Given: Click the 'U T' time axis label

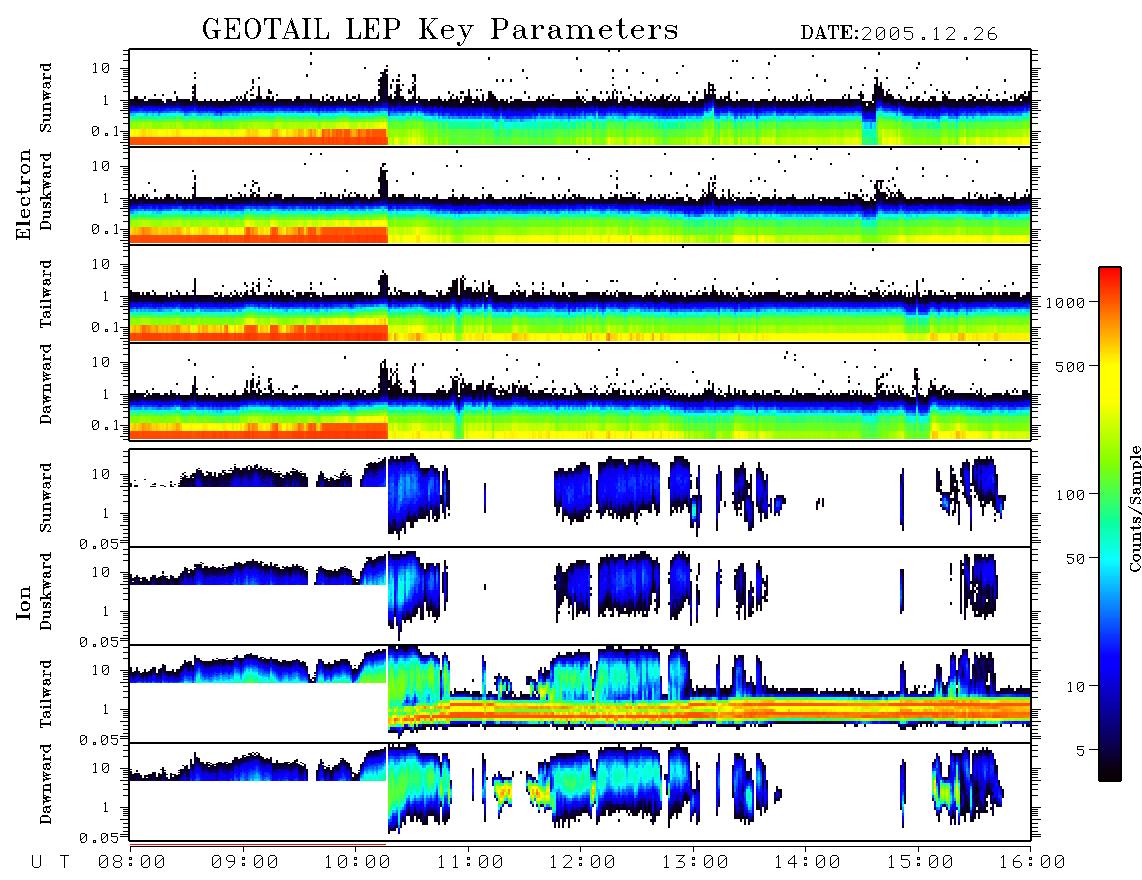Looking at the screenshot, I should coord(50,863).
